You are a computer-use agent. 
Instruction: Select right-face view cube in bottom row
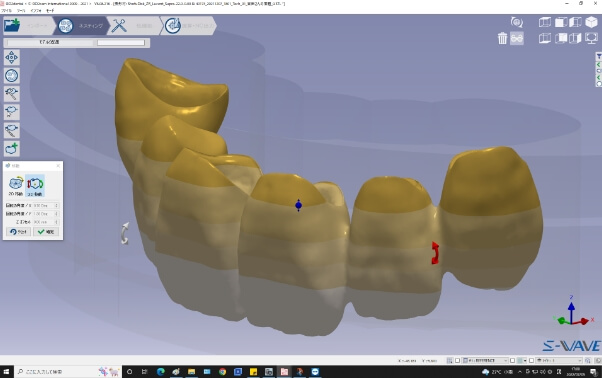click(576, 38)
